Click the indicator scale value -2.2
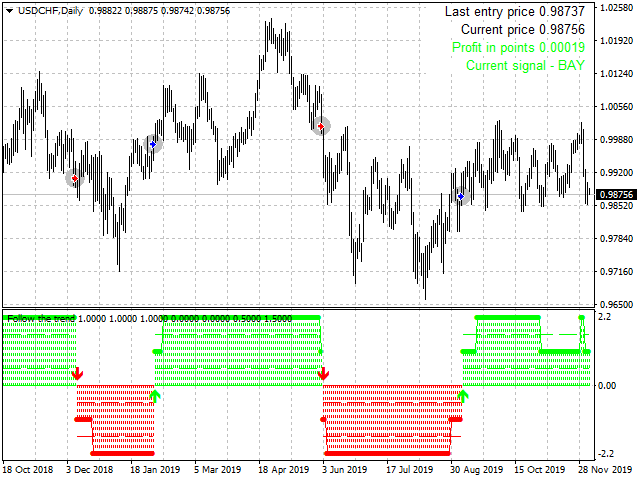Viewport: 640px width, 480px height. [x=606, y=453]
